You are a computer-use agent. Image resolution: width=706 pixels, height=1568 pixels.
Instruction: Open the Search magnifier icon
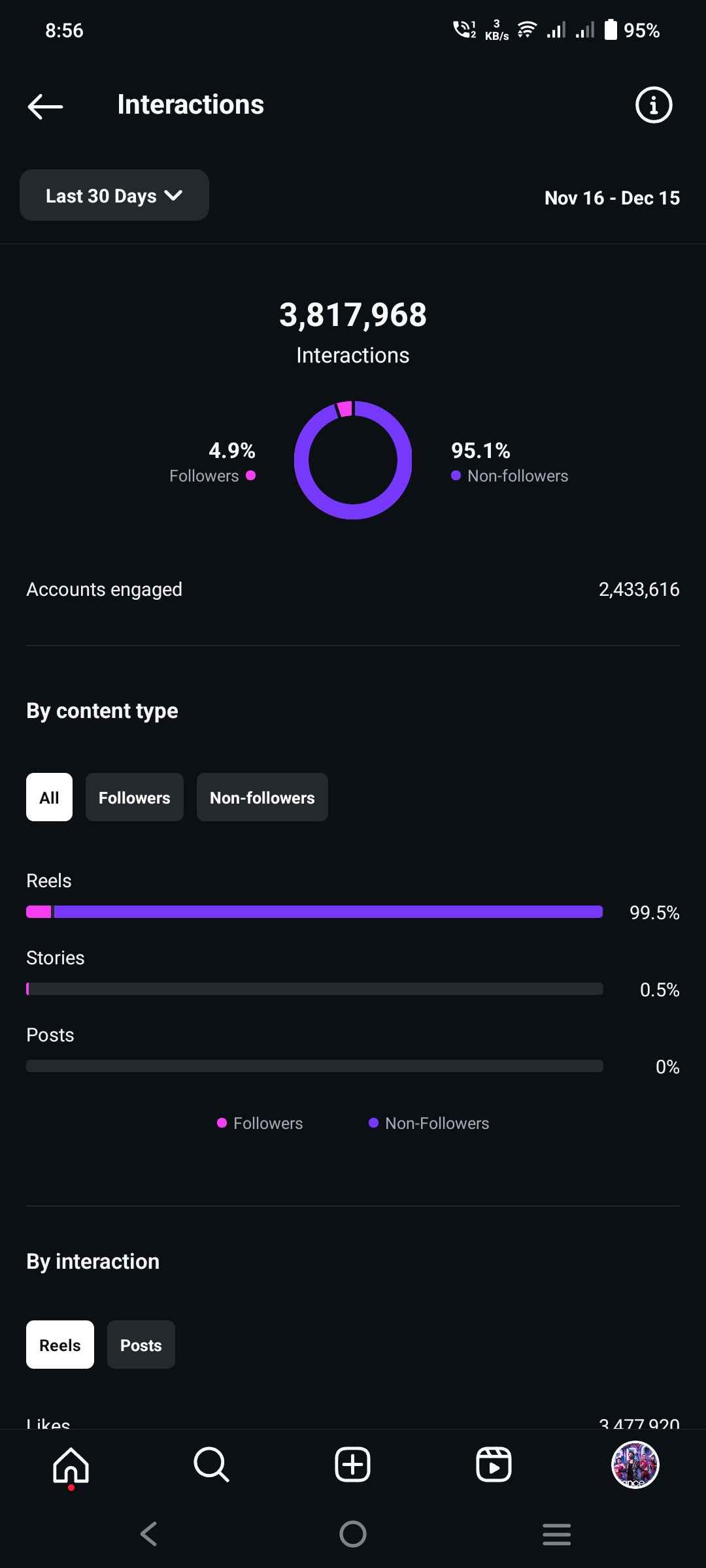[x=211, y=1465]
